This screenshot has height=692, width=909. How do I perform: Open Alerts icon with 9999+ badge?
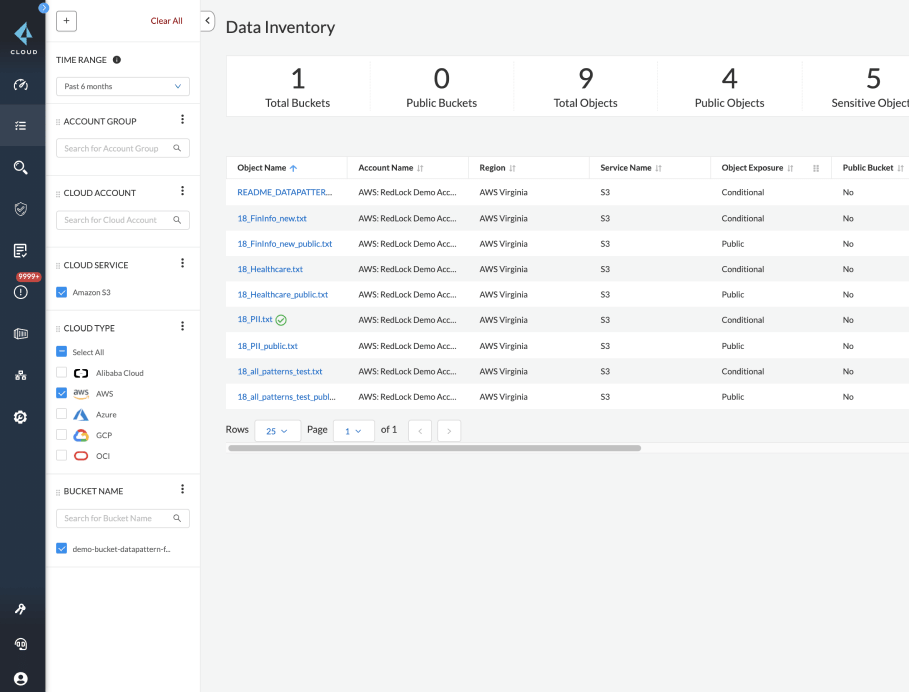point(21,292)
